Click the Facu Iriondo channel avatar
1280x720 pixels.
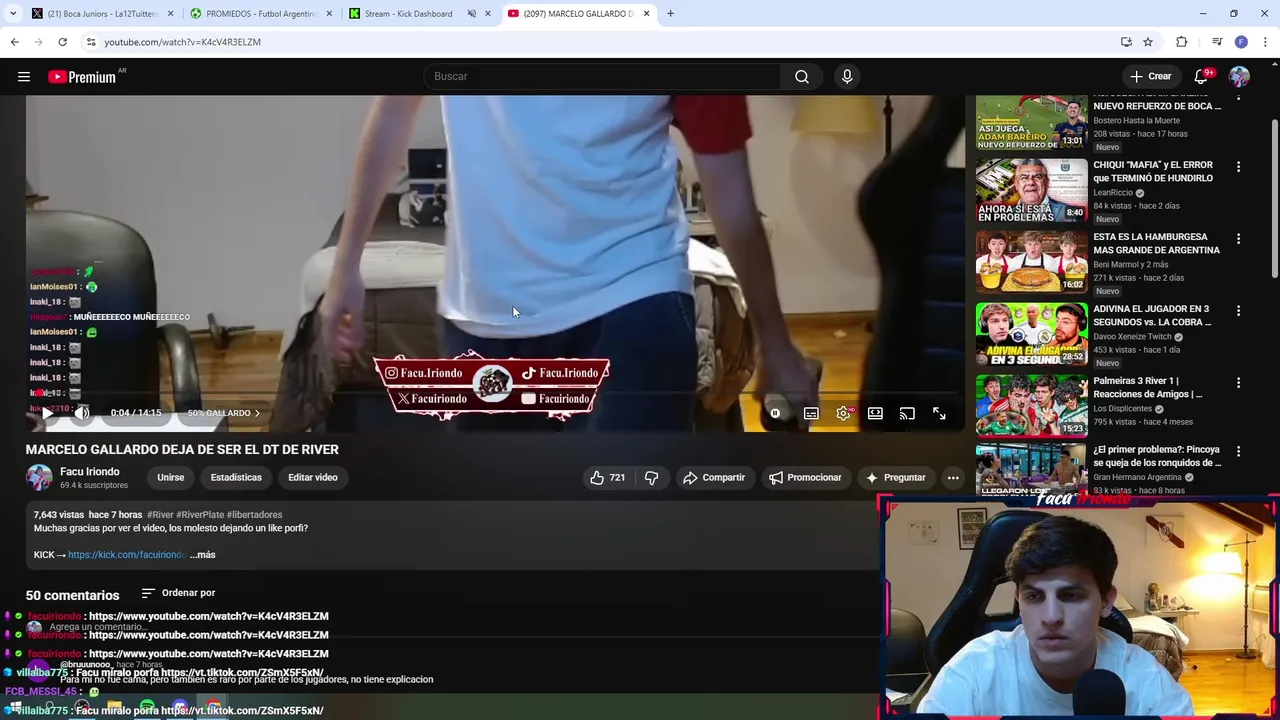tap(39, 478)
